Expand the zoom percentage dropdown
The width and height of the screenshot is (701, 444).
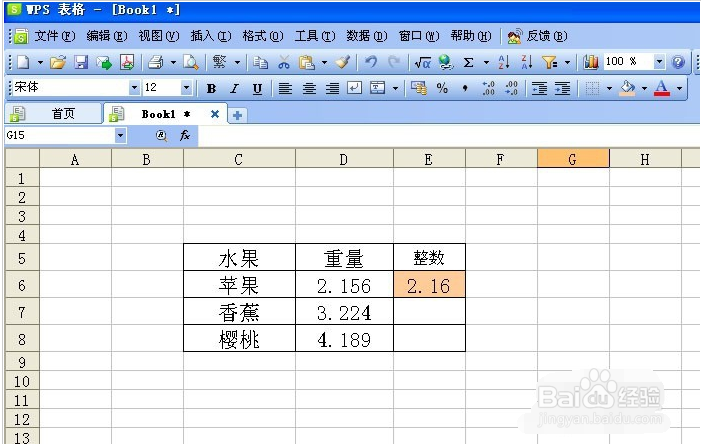pos(659,62)
